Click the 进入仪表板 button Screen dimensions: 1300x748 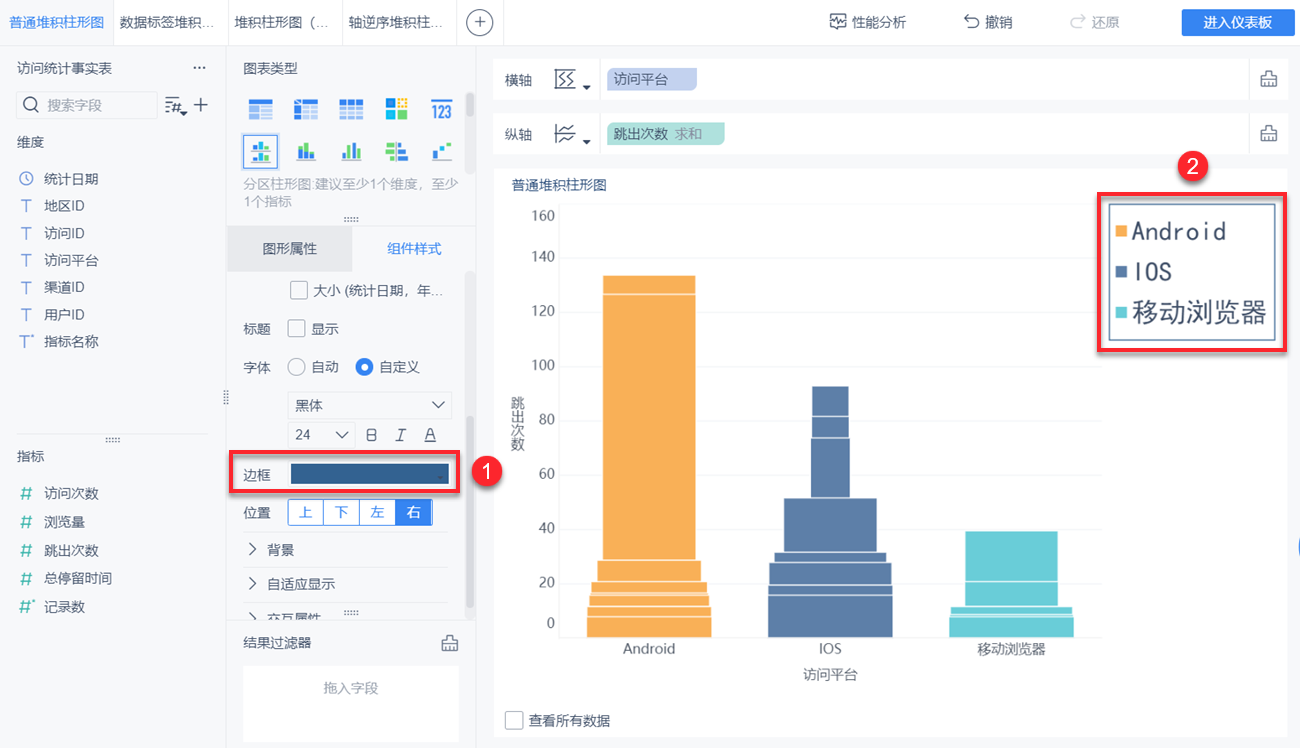1237,22
